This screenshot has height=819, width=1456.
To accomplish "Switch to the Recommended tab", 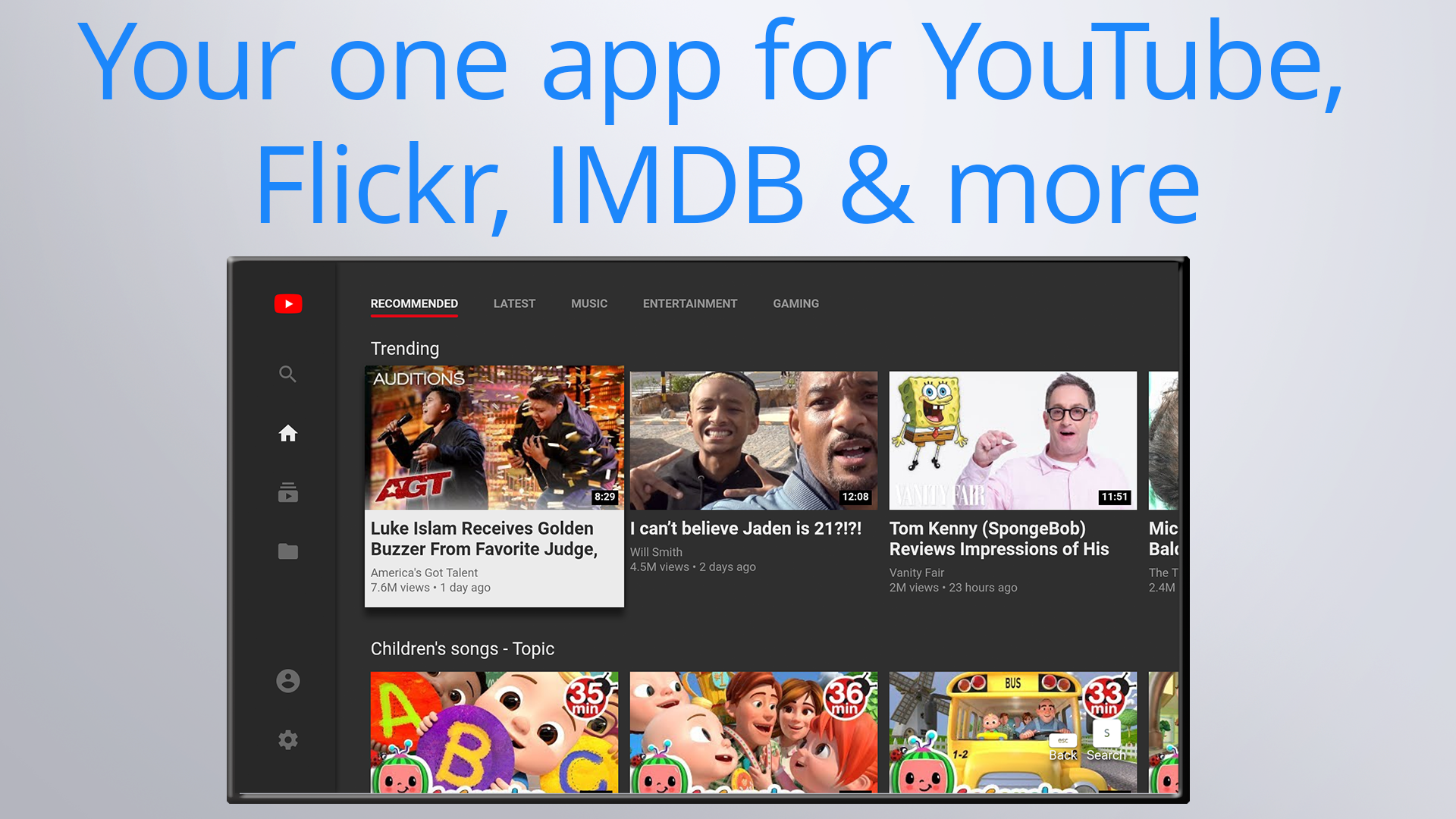I will (x=414, y=303).
